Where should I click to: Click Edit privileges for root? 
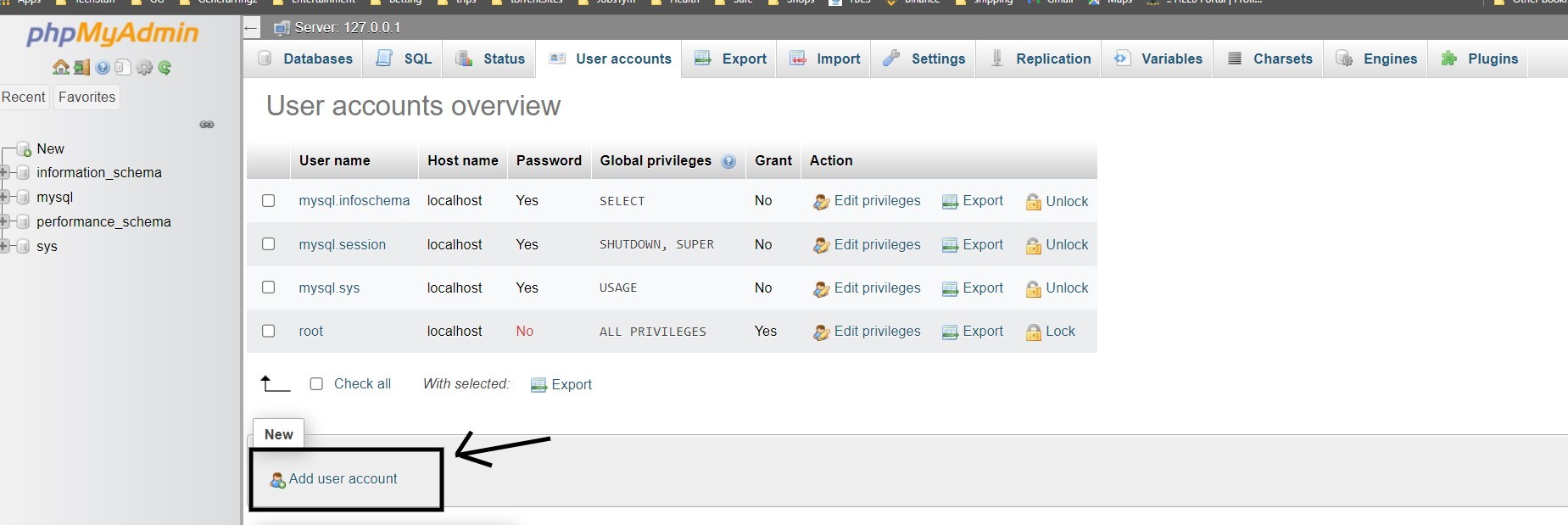[877, 332]
